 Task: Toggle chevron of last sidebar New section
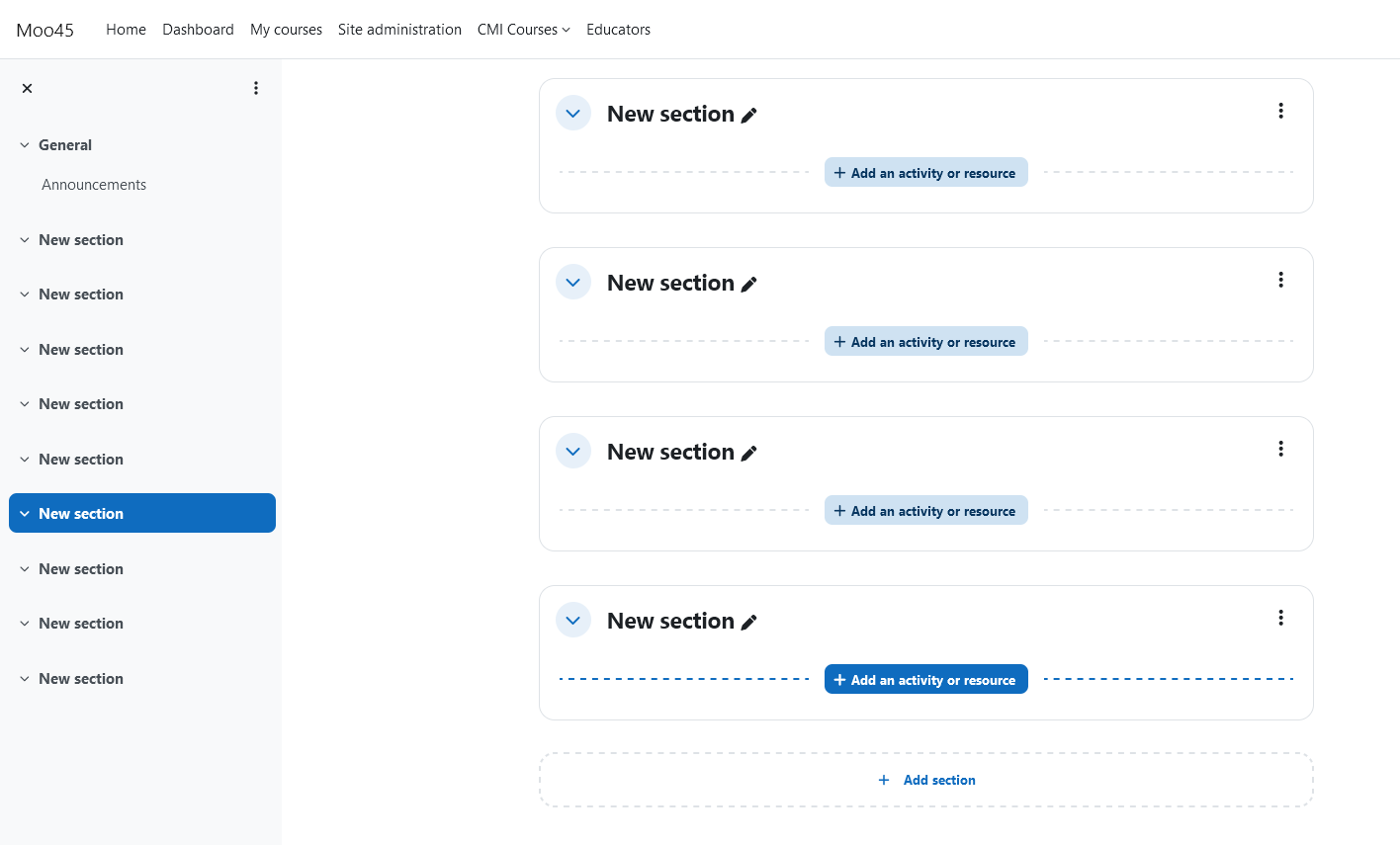click(x=25, y=679)
